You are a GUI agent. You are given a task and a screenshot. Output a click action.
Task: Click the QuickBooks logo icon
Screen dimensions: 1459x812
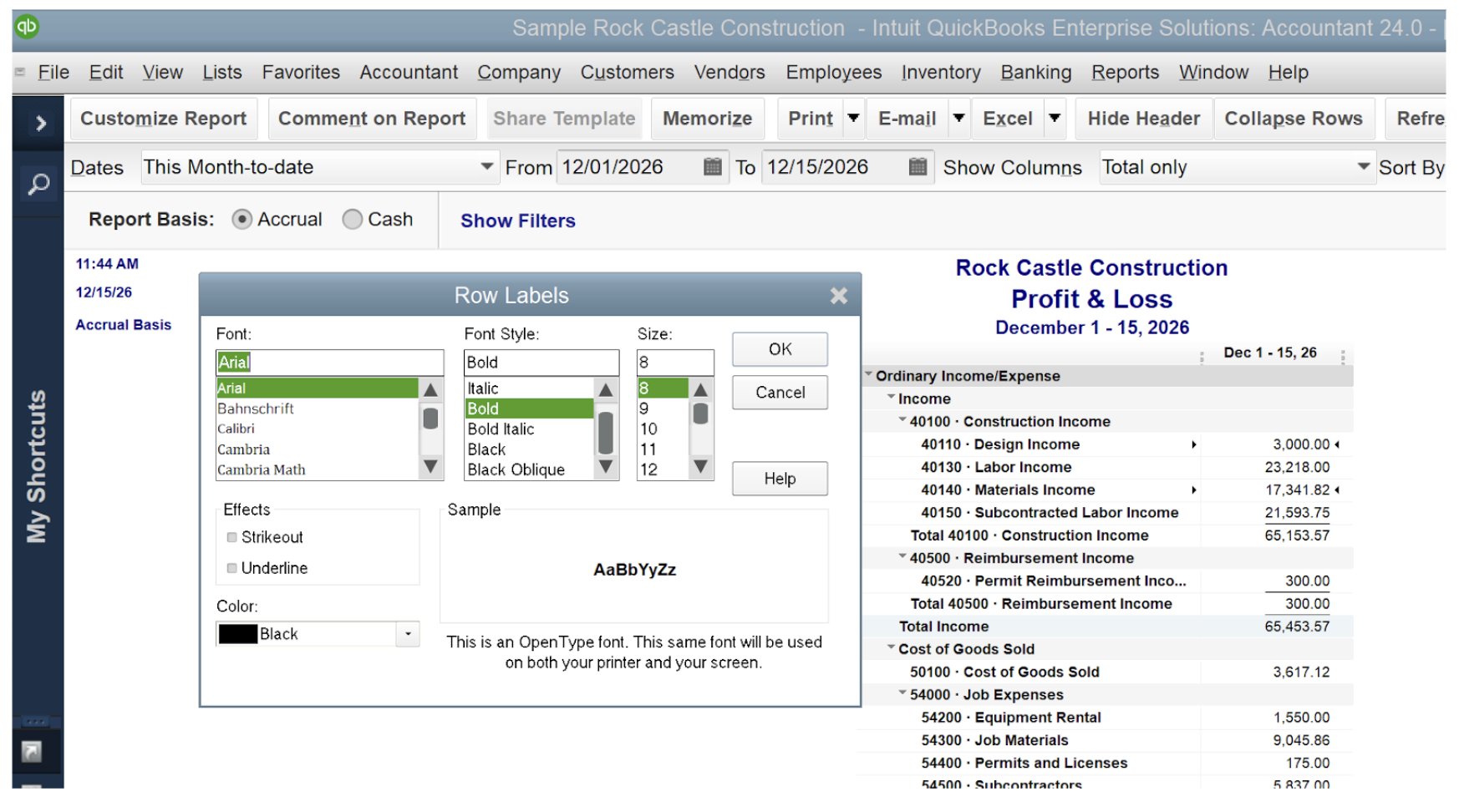click(27, 27)
